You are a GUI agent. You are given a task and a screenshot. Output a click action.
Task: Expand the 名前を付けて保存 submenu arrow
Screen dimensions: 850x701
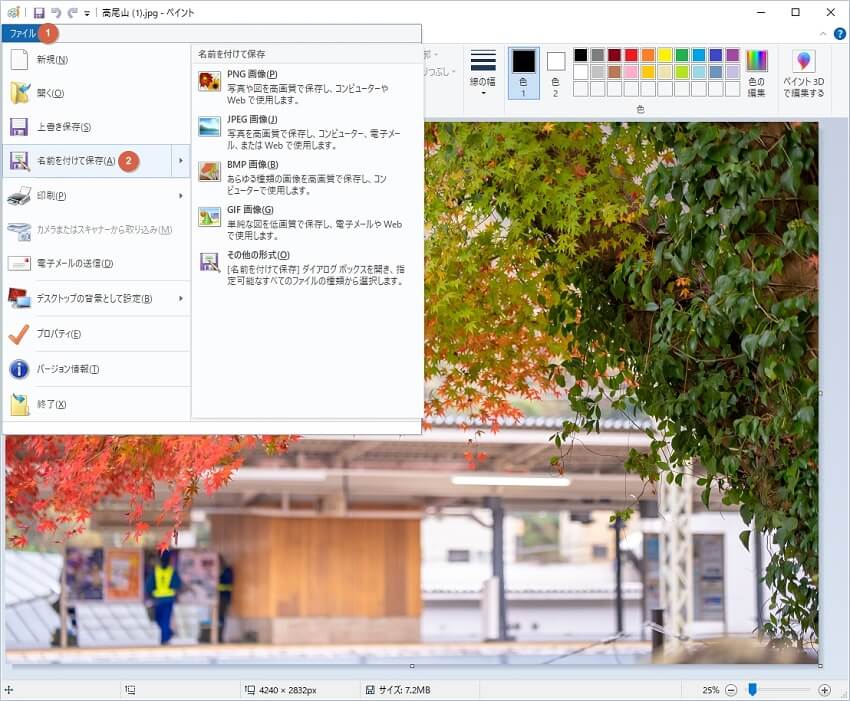coord(180,160)
